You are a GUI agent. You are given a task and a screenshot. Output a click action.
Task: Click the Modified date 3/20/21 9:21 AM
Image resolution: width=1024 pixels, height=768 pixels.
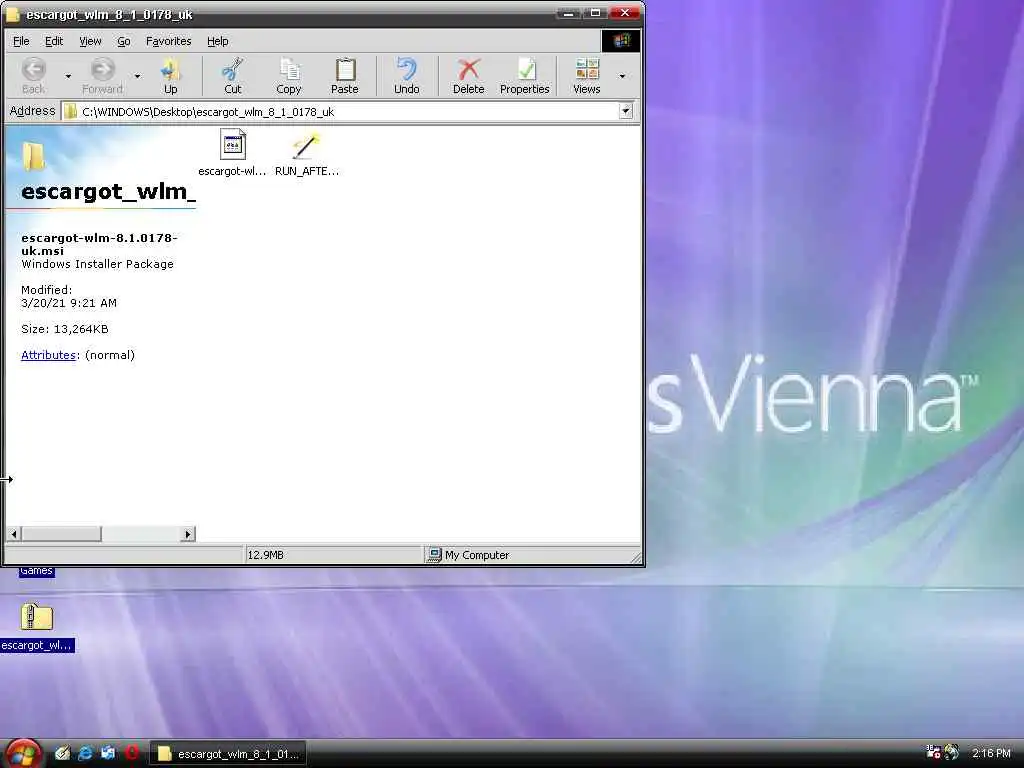69,303
